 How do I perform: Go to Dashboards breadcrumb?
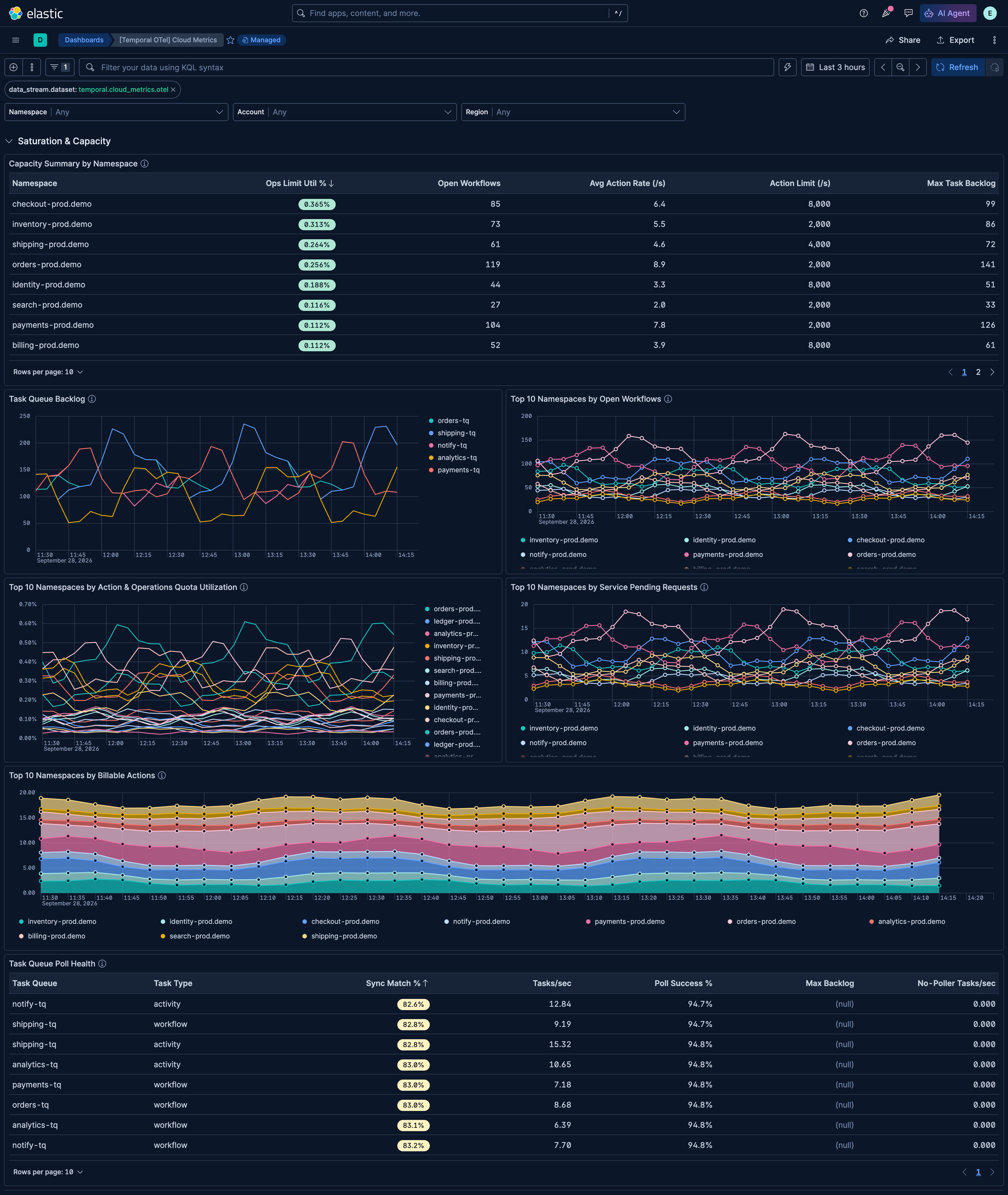pos(84,40)
